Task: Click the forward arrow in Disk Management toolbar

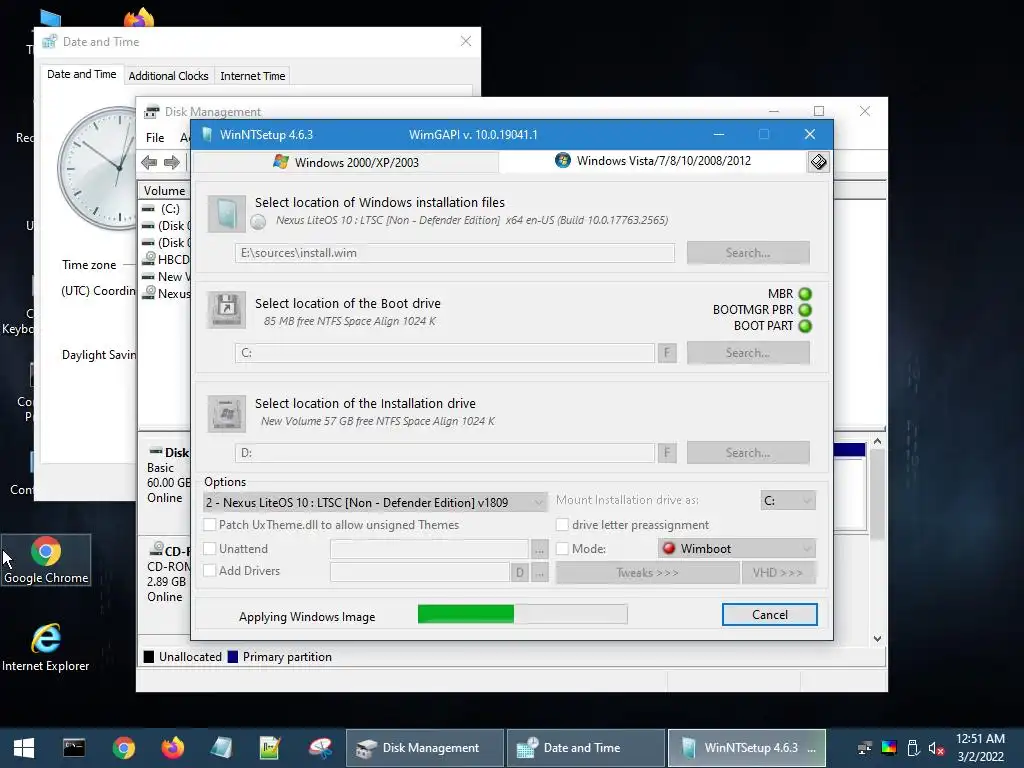Action: (x=172, y=162)
